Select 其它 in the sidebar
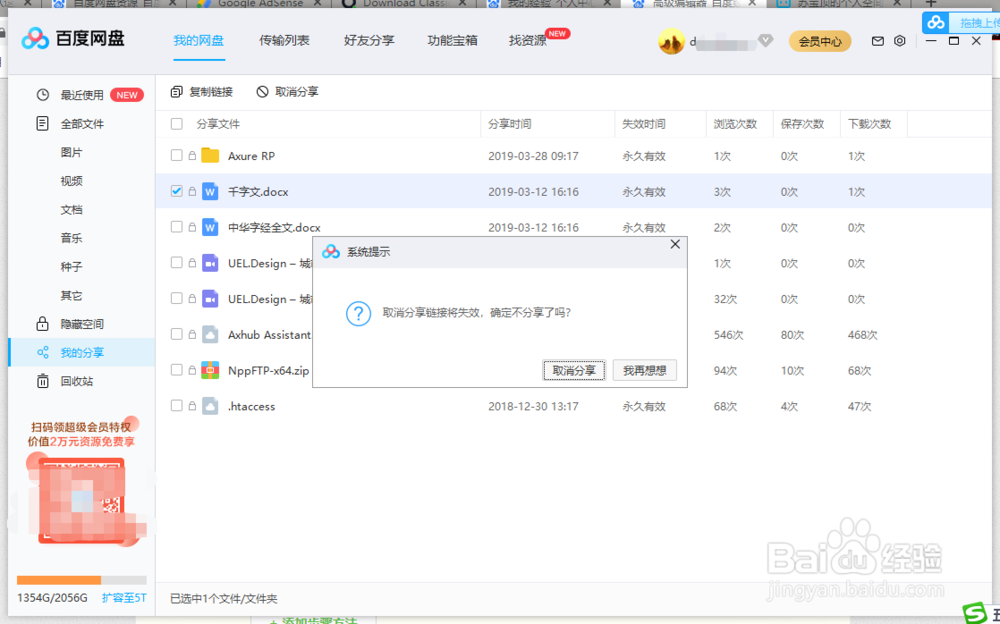 71,295
